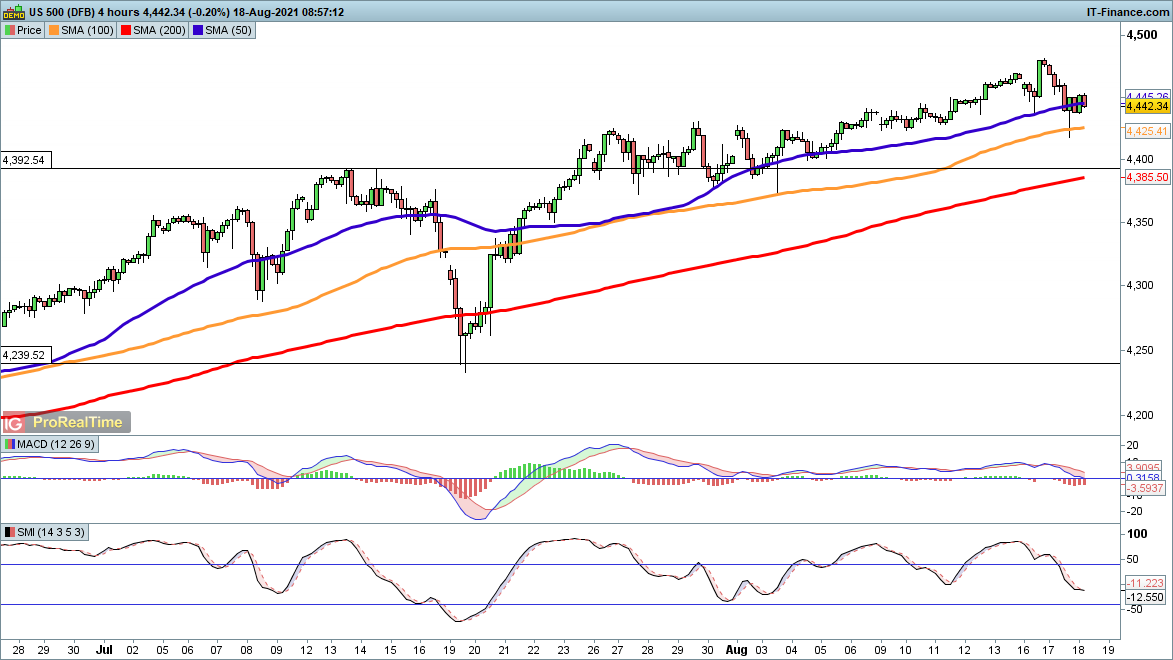Click the red SMA (200) color swatch
Viewport: 1173px width, 660px height.
pyautogui.click(x=125, y=30)
